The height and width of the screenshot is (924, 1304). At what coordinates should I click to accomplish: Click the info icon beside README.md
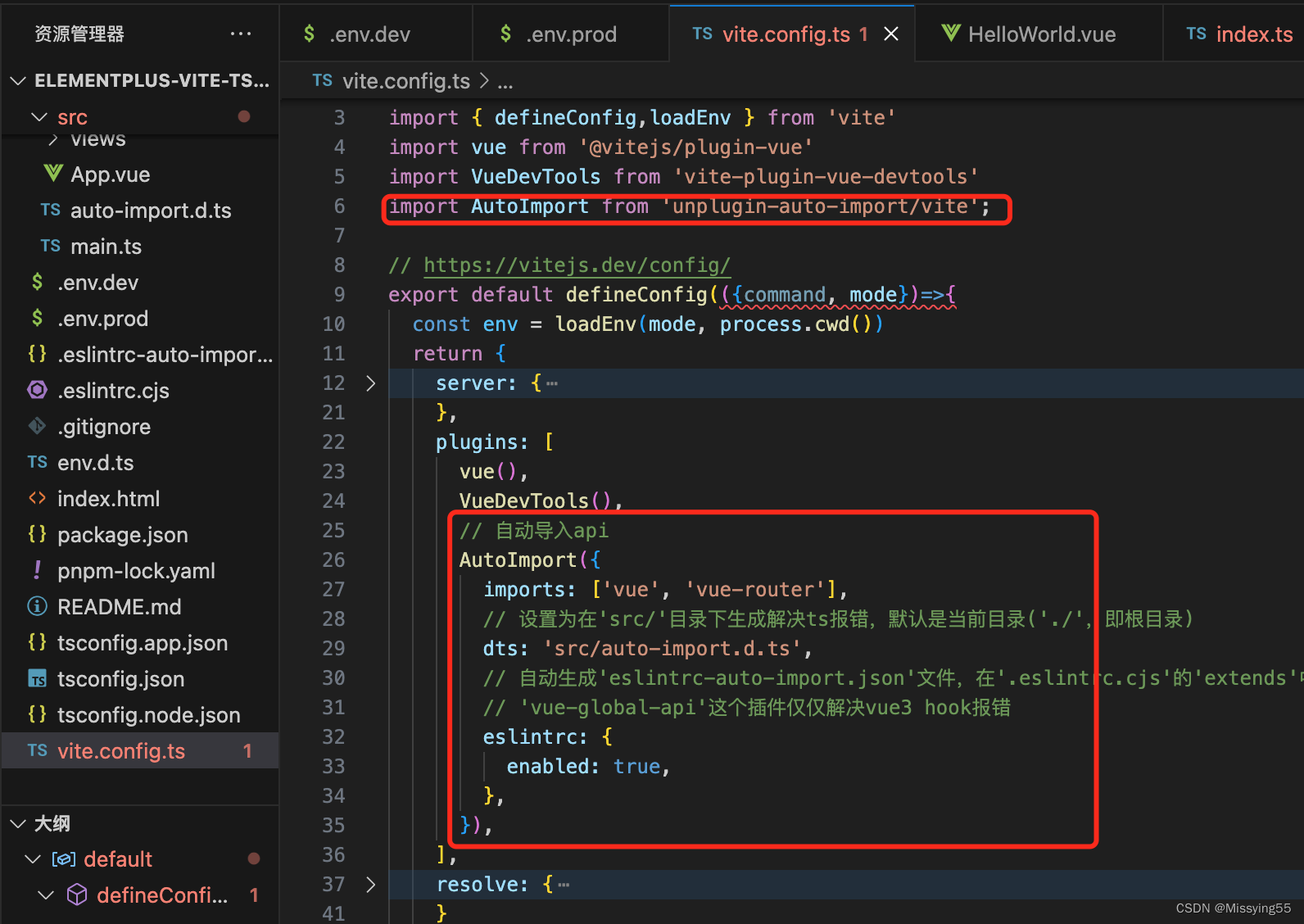coord(38,606)
